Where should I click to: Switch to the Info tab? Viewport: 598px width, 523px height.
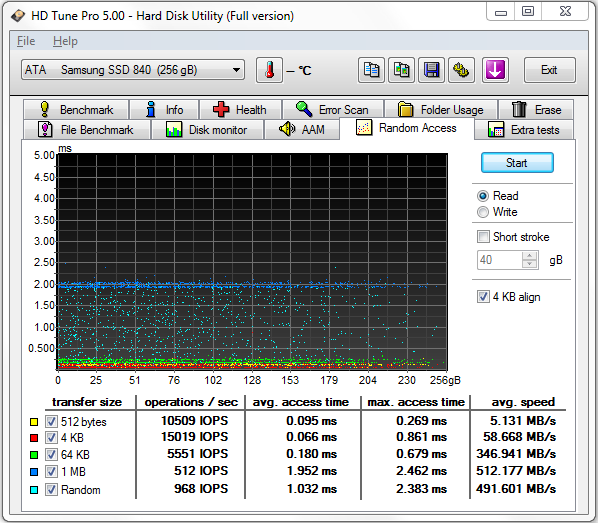pyautogui.click(x=164, y=110)
